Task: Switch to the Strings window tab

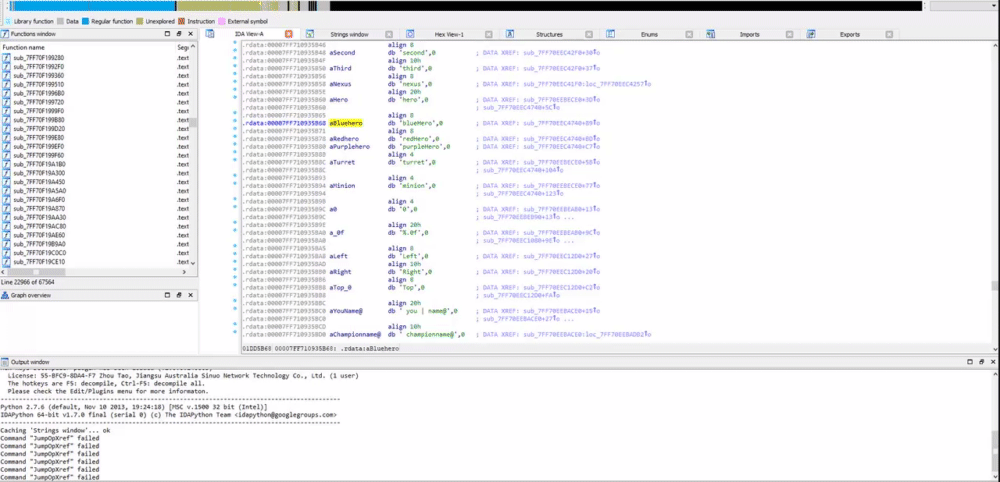Action: [348, 34]
